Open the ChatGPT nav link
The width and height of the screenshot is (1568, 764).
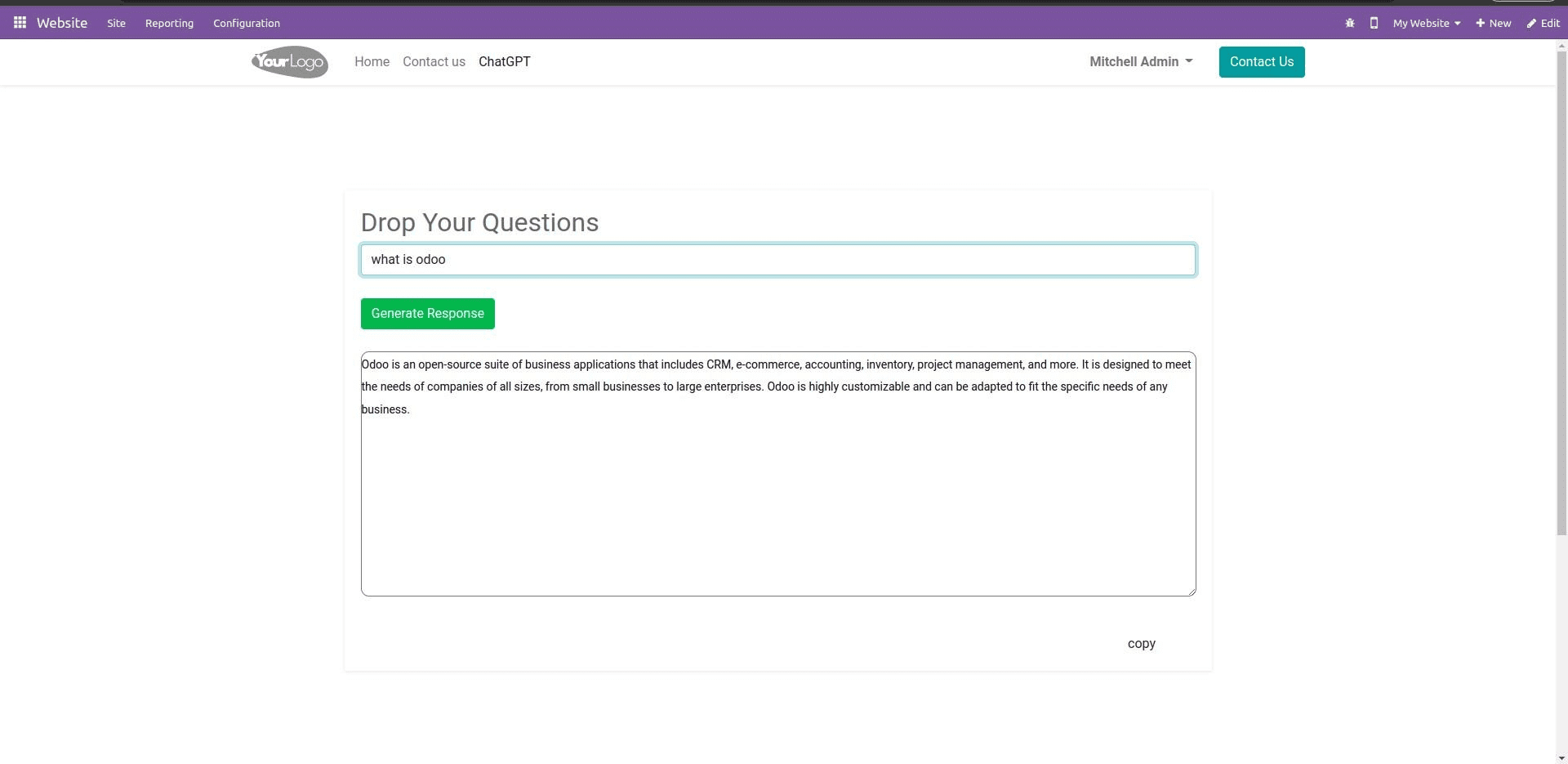tap(504, 62)
